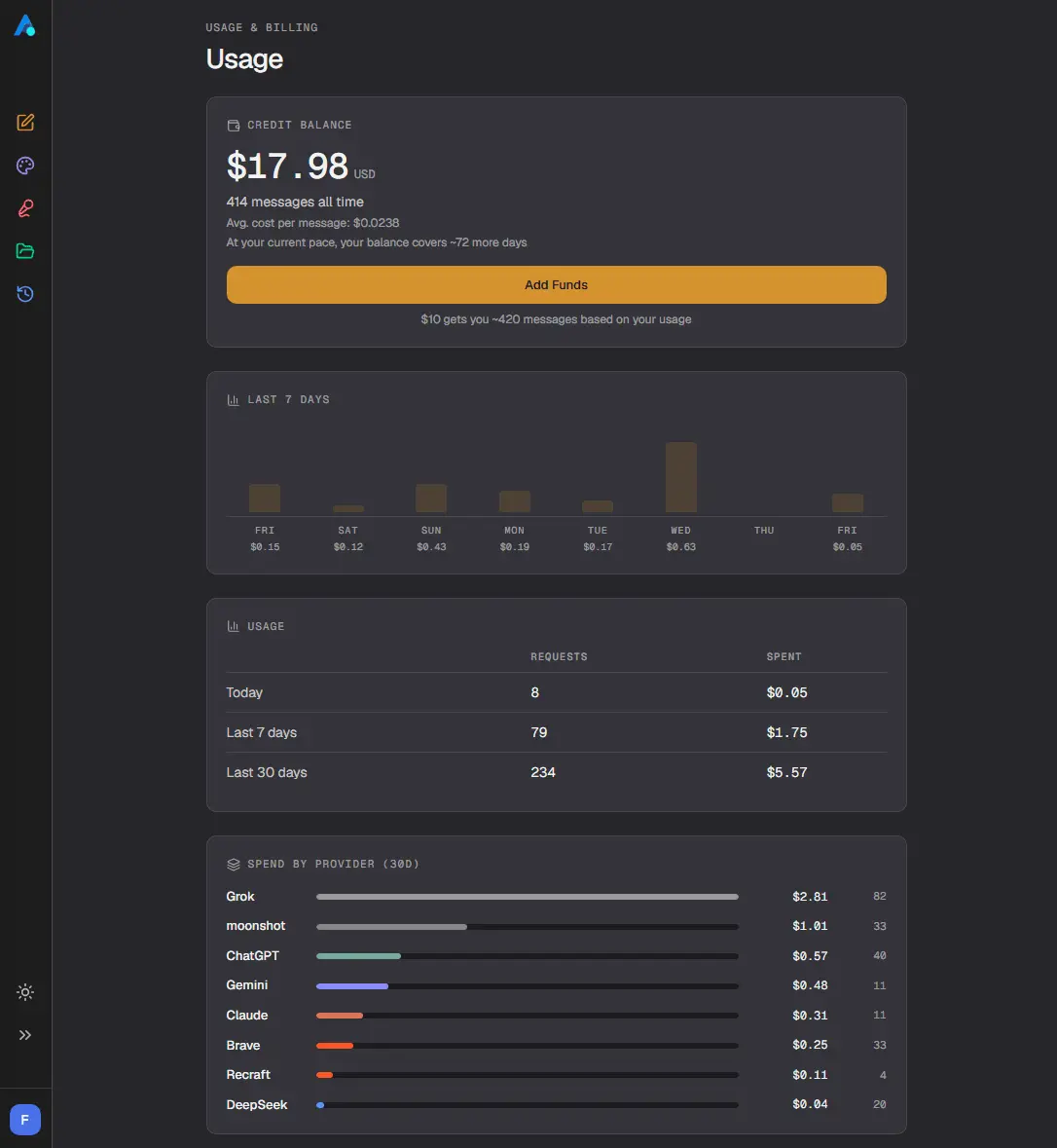
Task: Click the $5.57 spent value
Action: click(x=786, y=772)
